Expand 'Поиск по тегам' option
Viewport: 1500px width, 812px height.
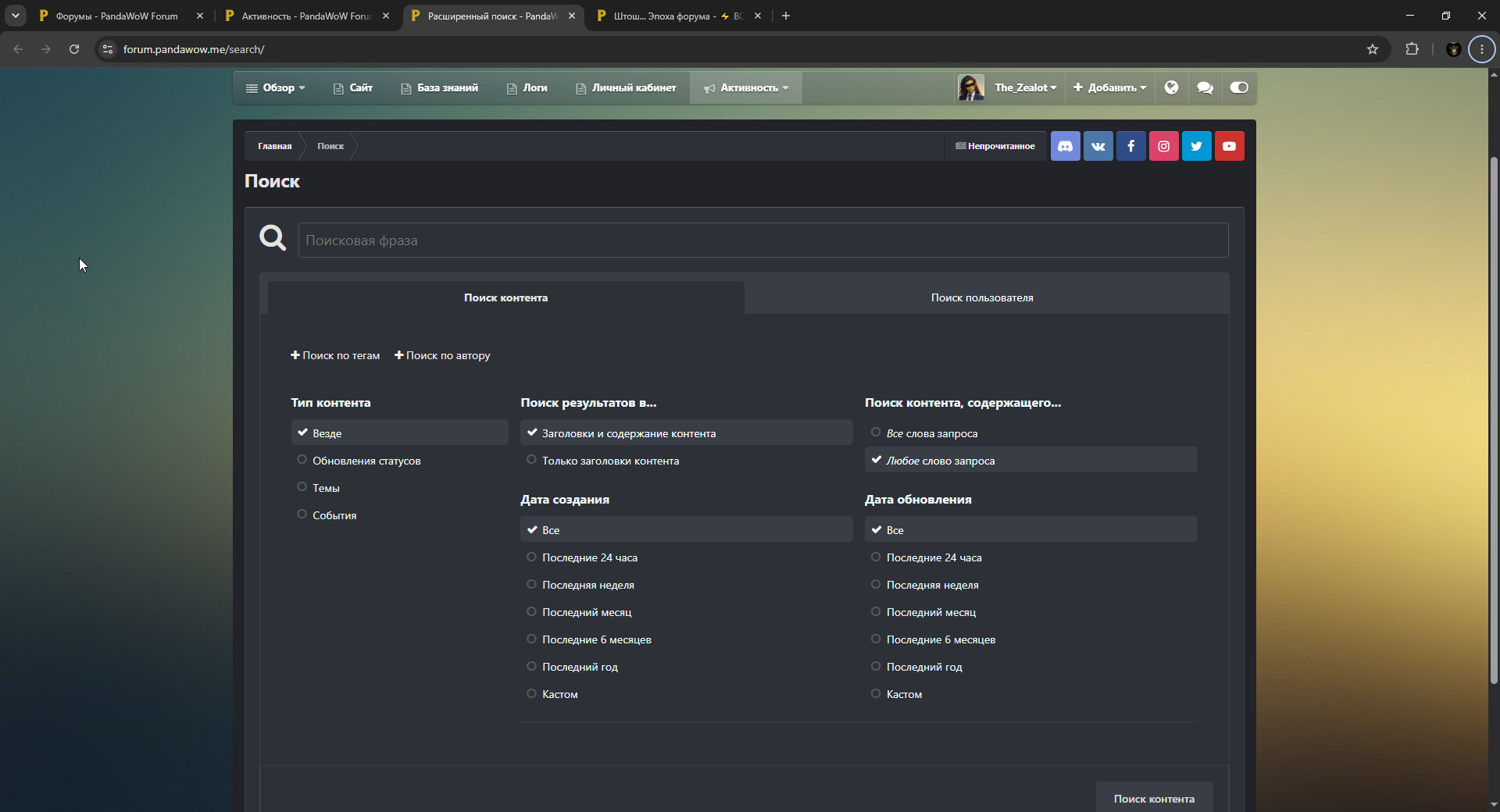click(x=335, y=355)
